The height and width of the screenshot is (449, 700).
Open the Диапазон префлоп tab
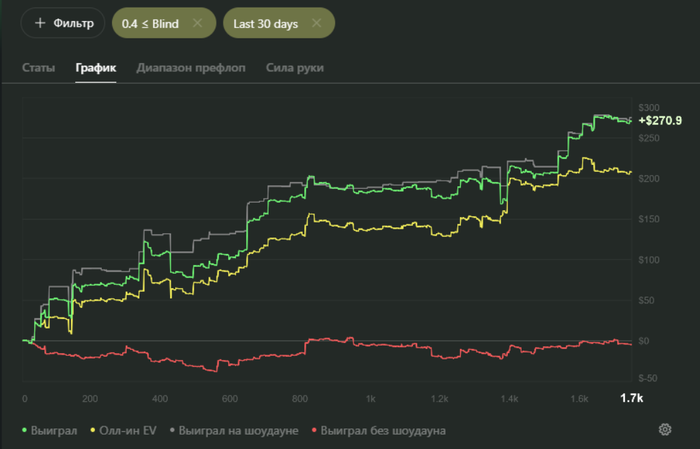click(191, 68)
